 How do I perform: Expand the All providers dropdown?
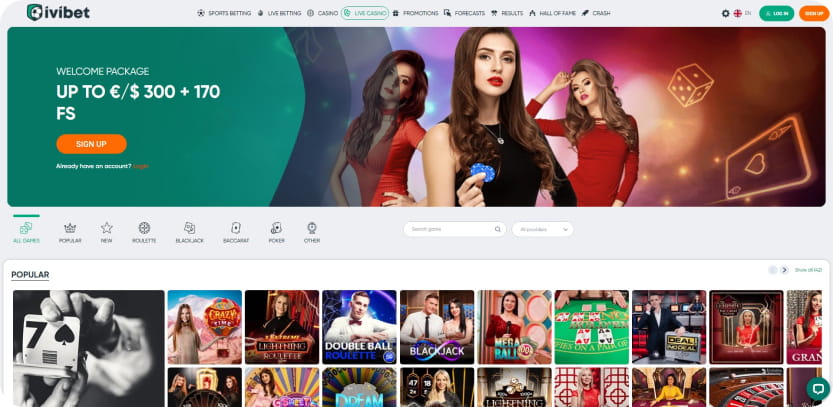click(542, 230)
